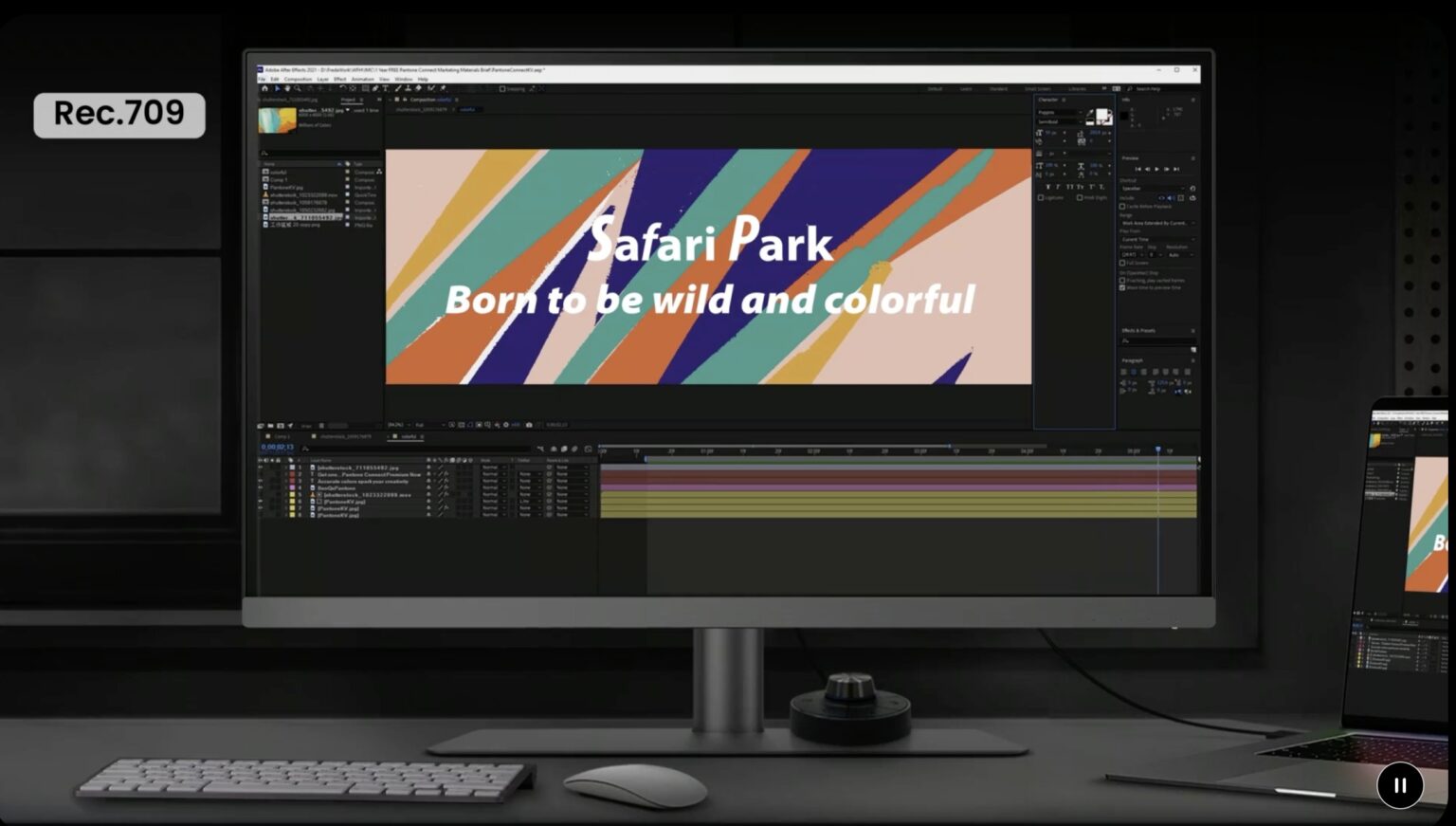Click the eyedropper in Character panel
The height and width of the screenshot is (826, 1456).
coord(1090,113)
